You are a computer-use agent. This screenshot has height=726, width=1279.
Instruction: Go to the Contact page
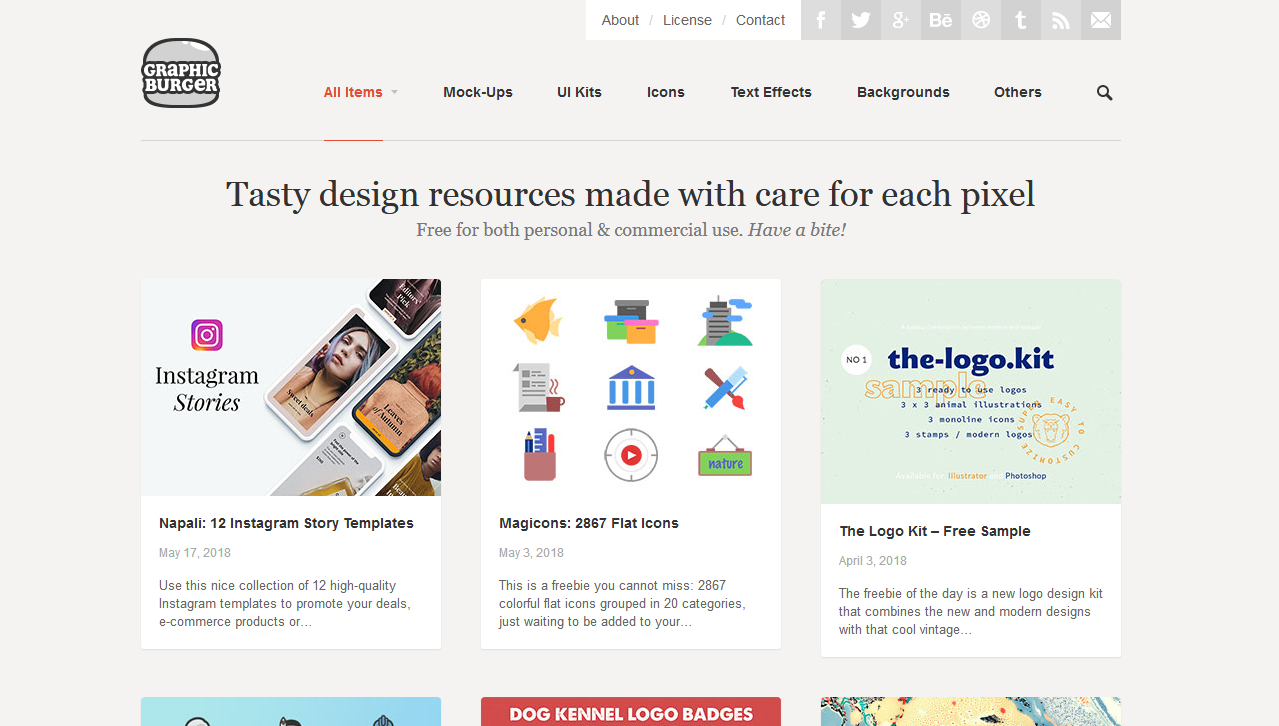(761, 20)
